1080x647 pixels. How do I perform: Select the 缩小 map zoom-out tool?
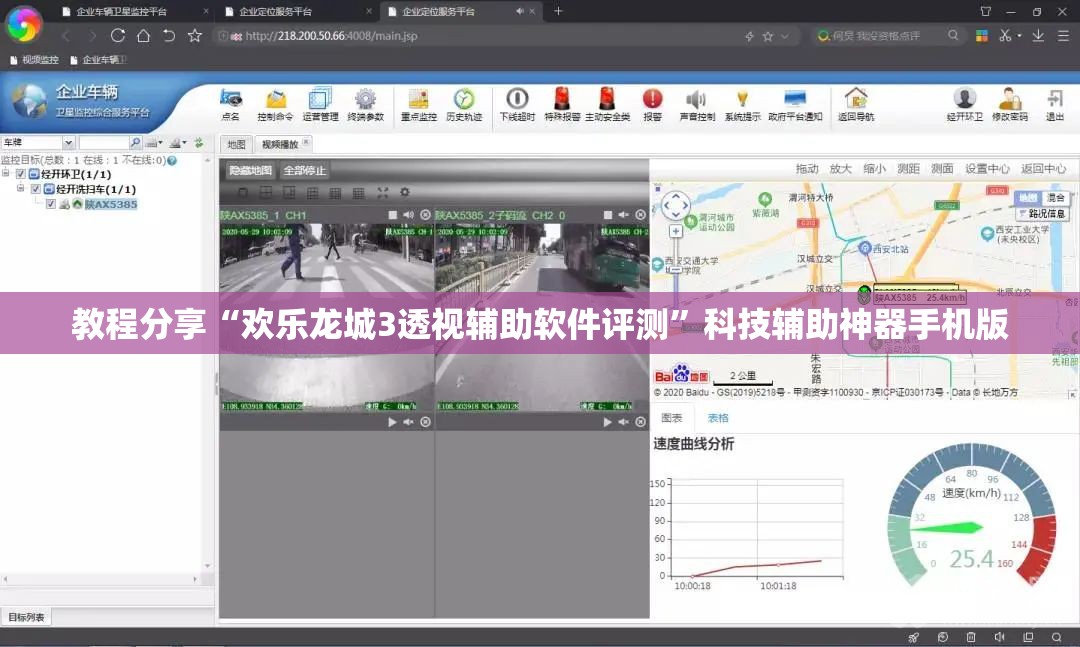pyautogui.click(x=874, y=168)
